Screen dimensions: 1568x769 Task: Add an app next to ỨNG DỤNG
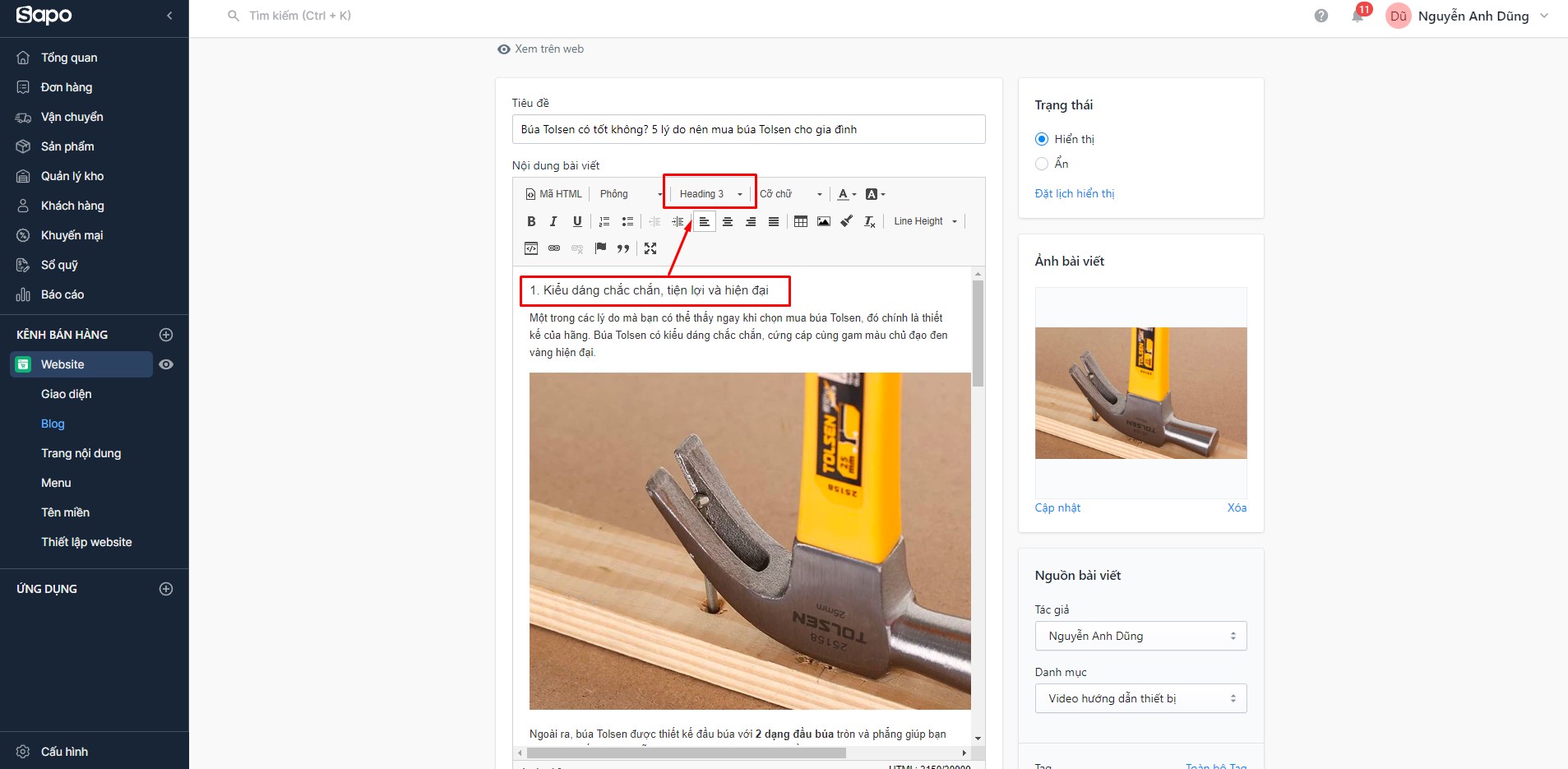pyautogui.click(x=166, y=589)
